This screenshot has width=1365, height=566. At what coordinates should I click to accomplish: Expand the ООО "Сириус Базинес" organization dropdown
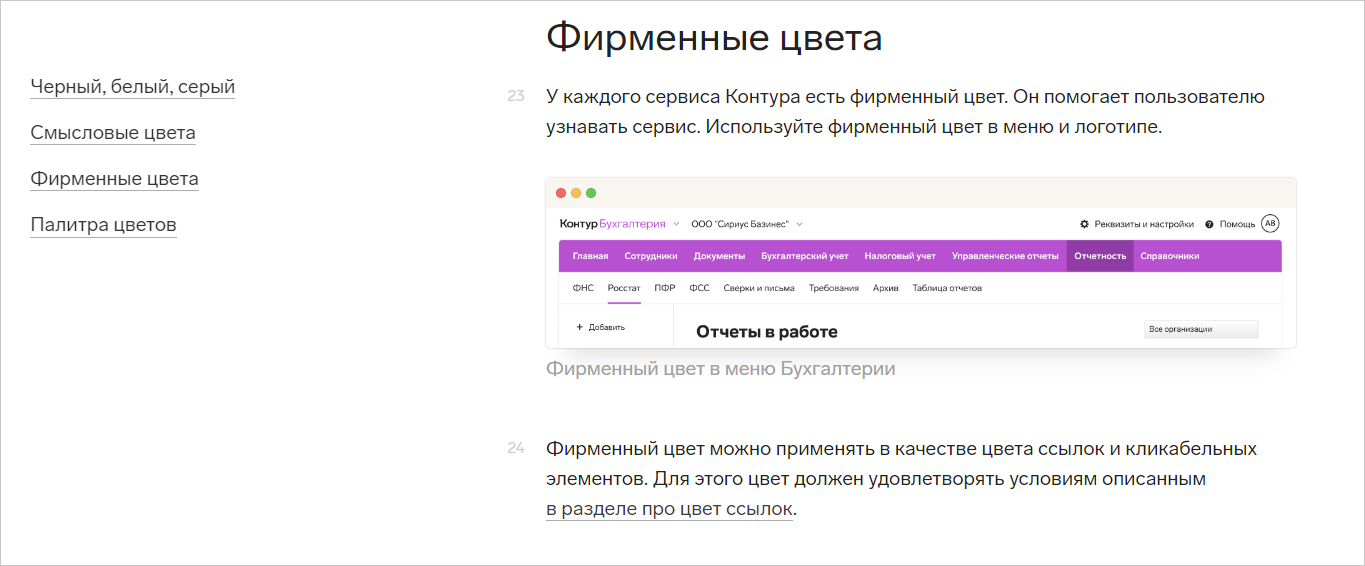pyautogui.click(x=747, y=224)
